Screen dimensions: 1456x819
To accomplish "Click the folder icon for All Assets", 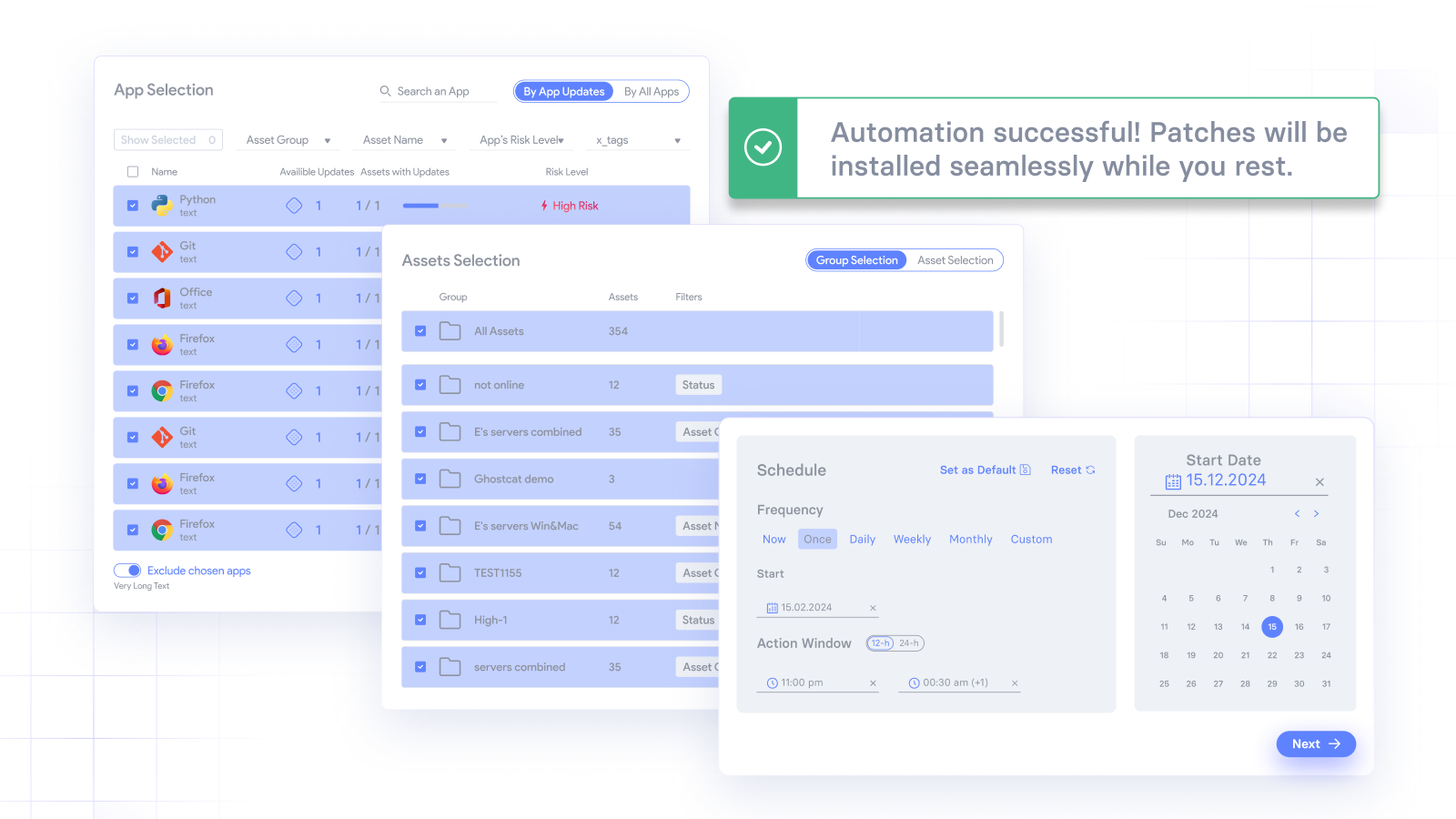I will click(450, 331).
